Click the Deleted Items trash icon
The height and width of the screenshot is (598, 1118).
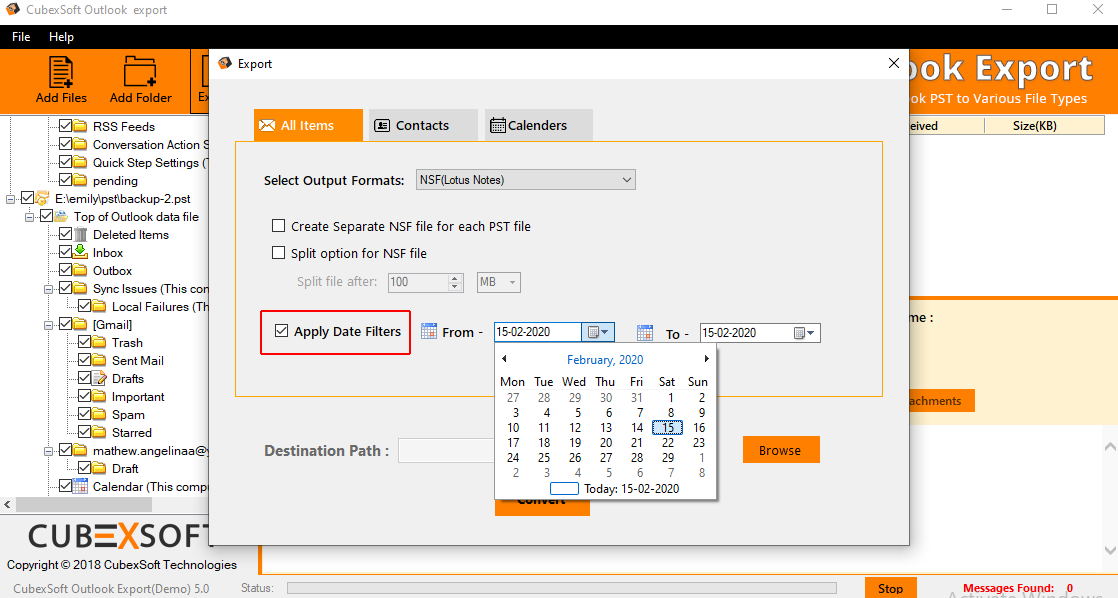(81, 235)
